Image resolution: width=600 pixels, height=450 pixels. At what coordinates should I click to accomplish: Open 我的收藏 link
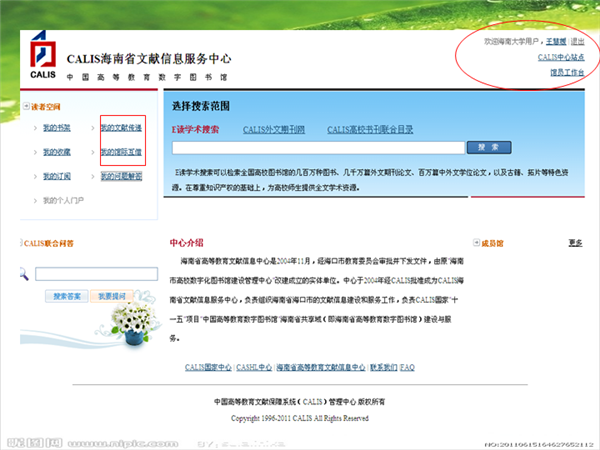tap(57, 152)
